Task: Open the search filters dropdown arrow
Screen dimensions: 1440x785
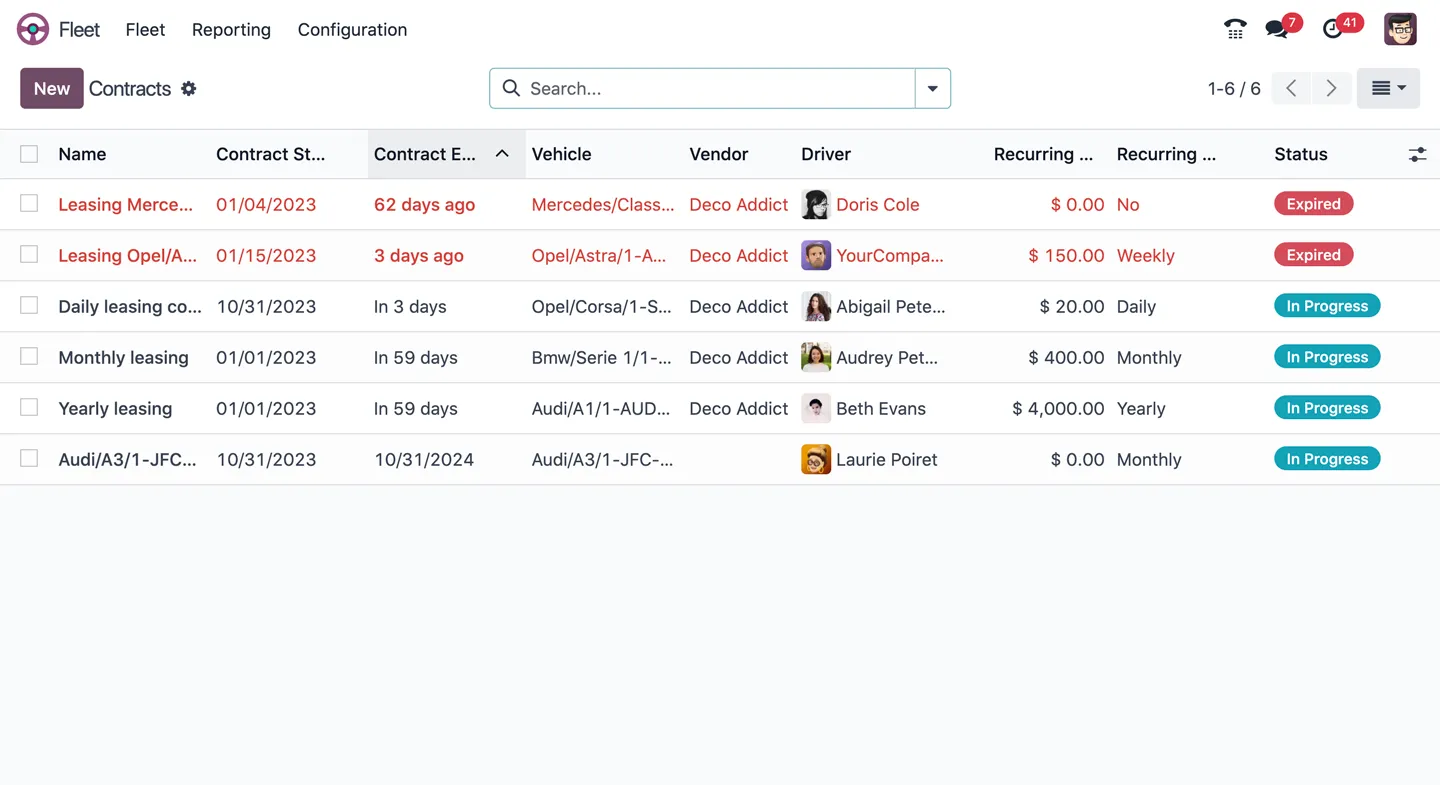Action: click(x=932, y=88)
